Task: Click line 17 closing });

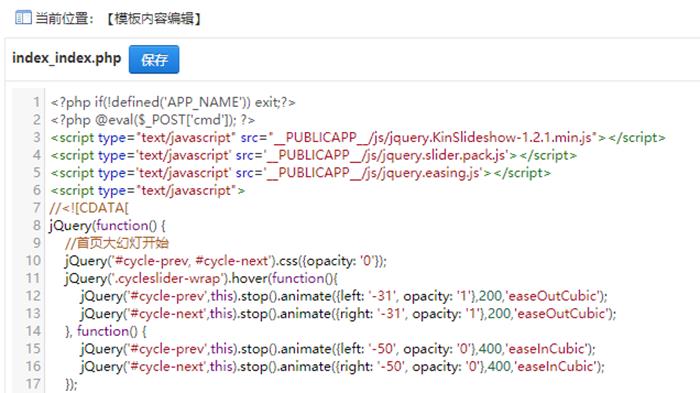Action: (x=71, y=384)
